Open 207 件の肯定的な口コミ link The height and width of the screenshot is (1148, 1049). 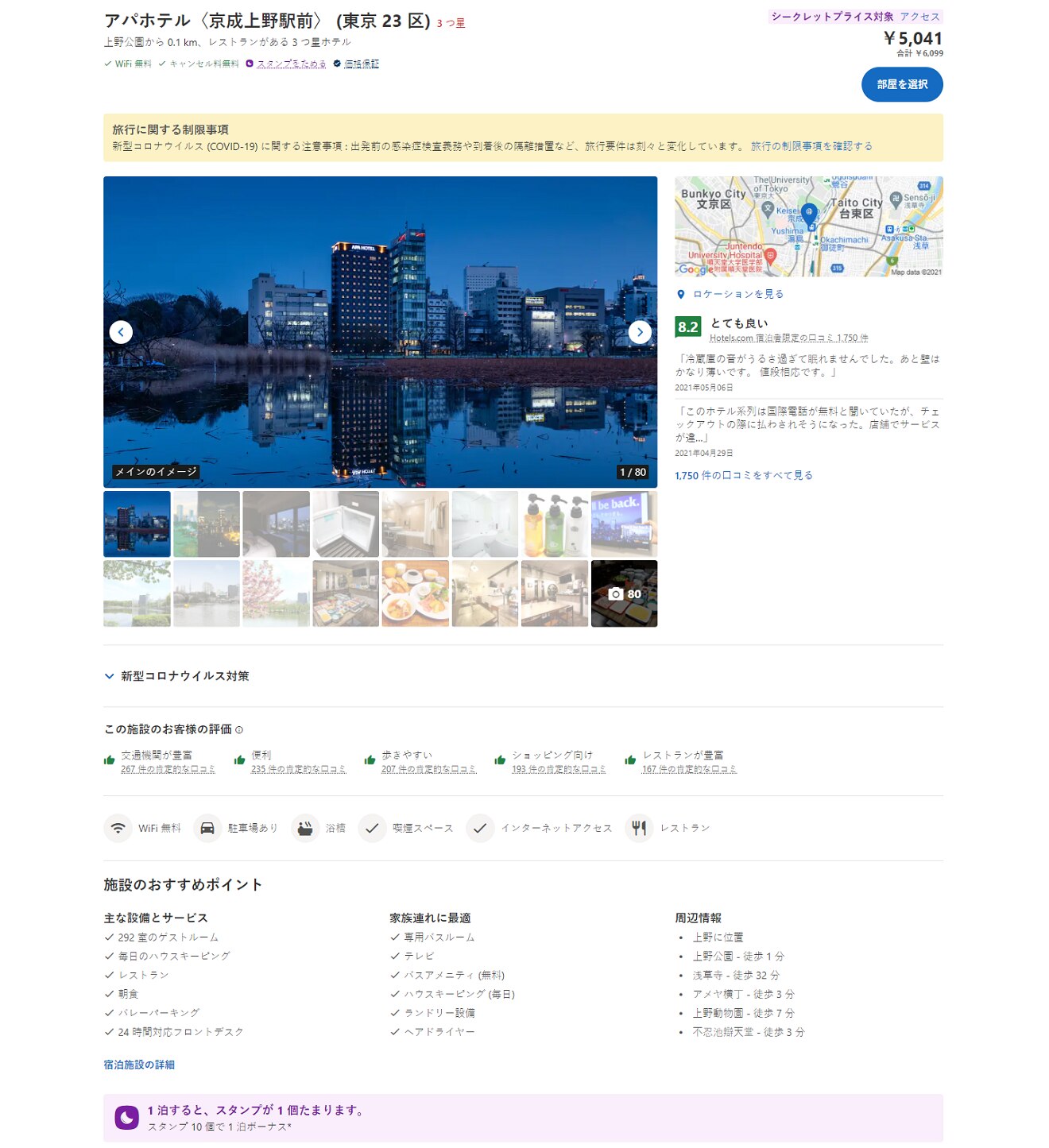click(429, 769)
